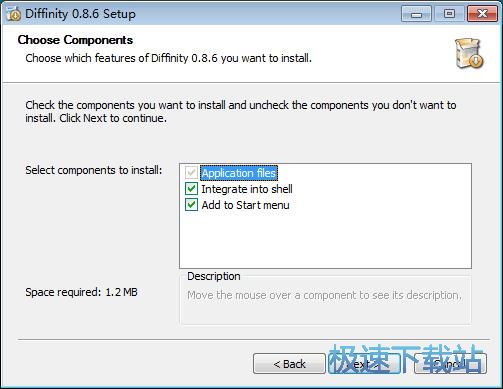The height and width of the screenshot is (389, 503).
Task: Select the Integrate into shell label
Action: click(x=247, y=189)
